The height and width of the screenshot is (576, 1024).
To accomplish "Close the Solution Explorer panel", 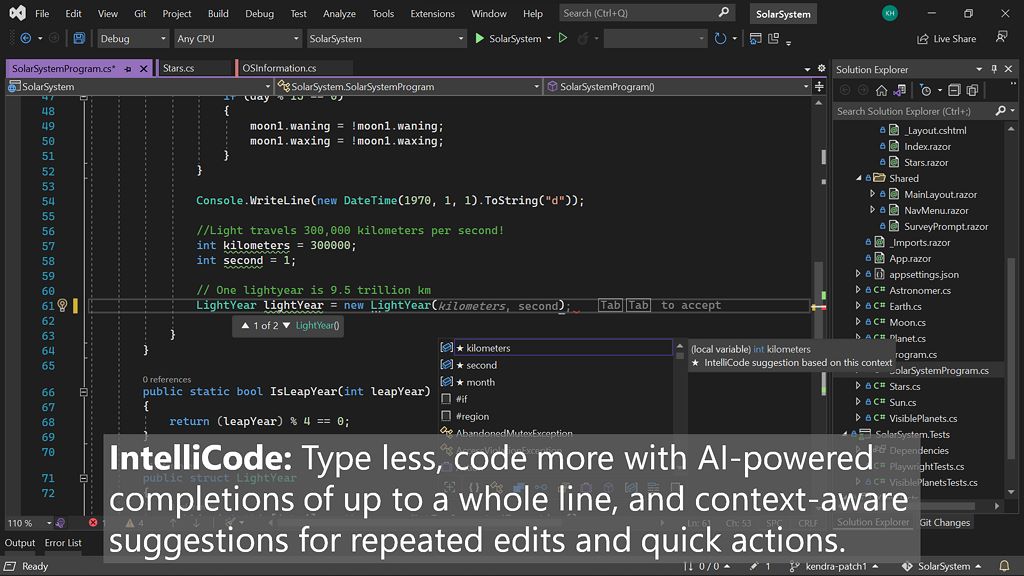I will (x=1008, y=69).
